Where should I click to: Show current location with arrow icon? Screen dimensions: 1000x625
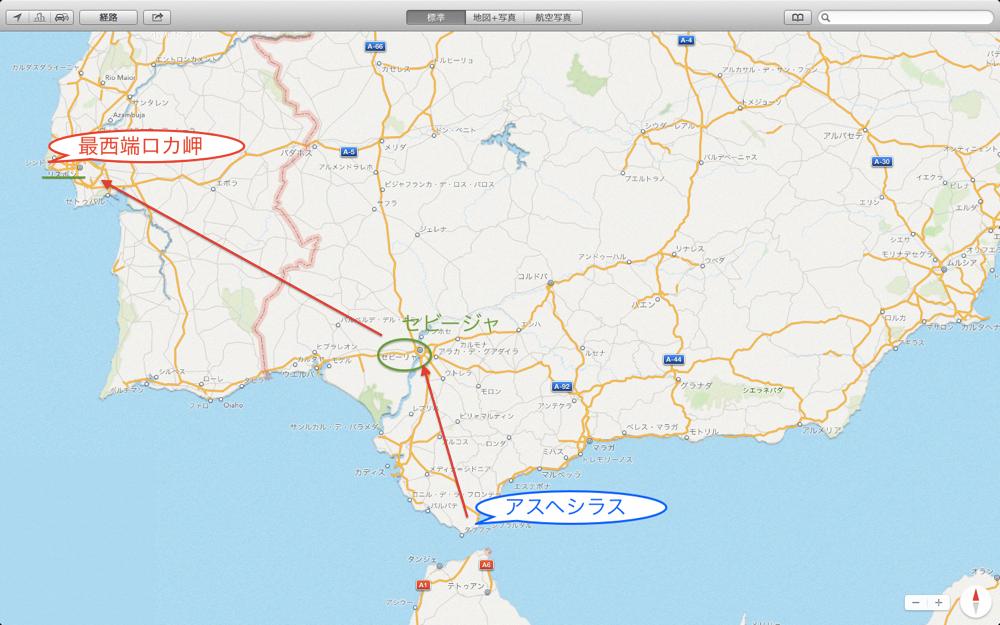[17, 17]
